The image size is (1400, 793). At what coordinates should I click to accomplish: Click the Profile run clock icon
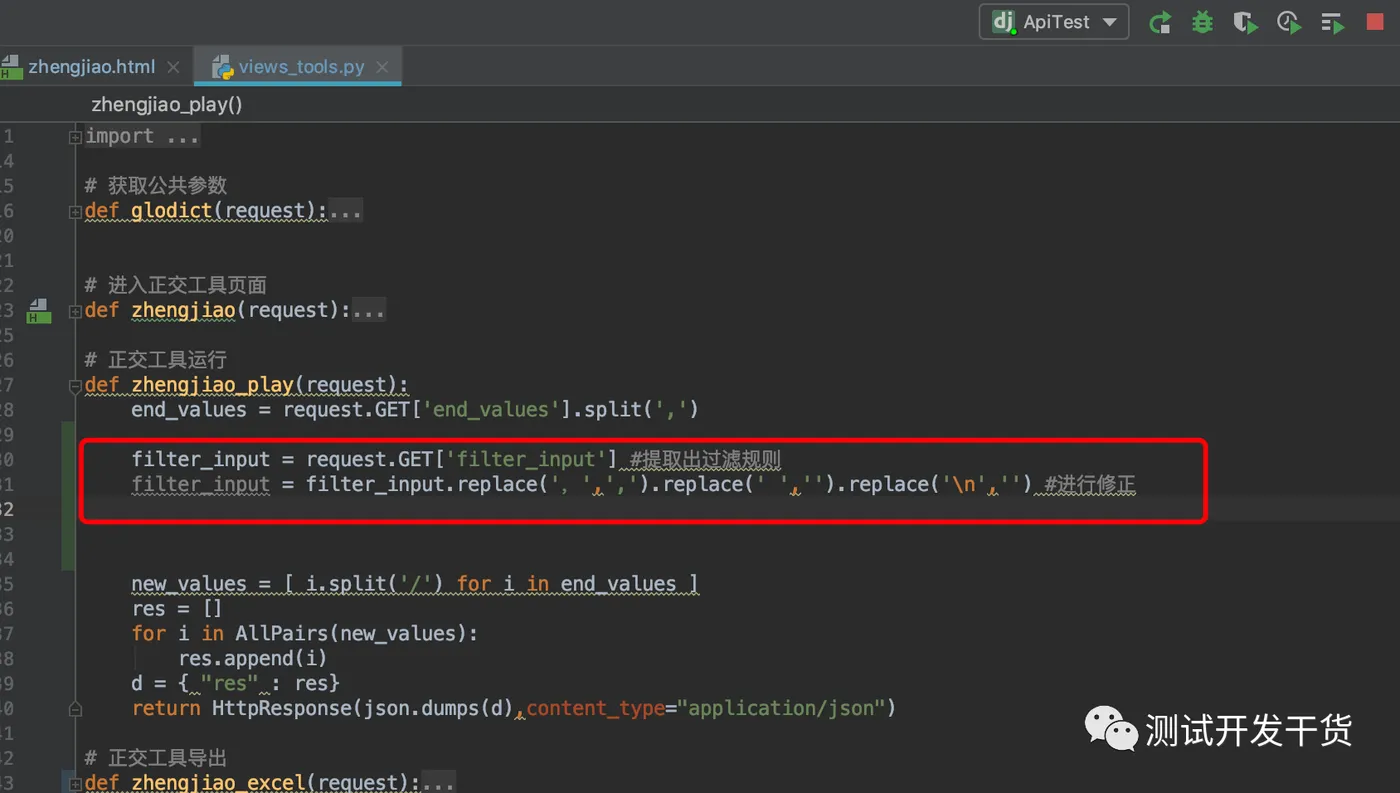click(x=1289, y=22)
